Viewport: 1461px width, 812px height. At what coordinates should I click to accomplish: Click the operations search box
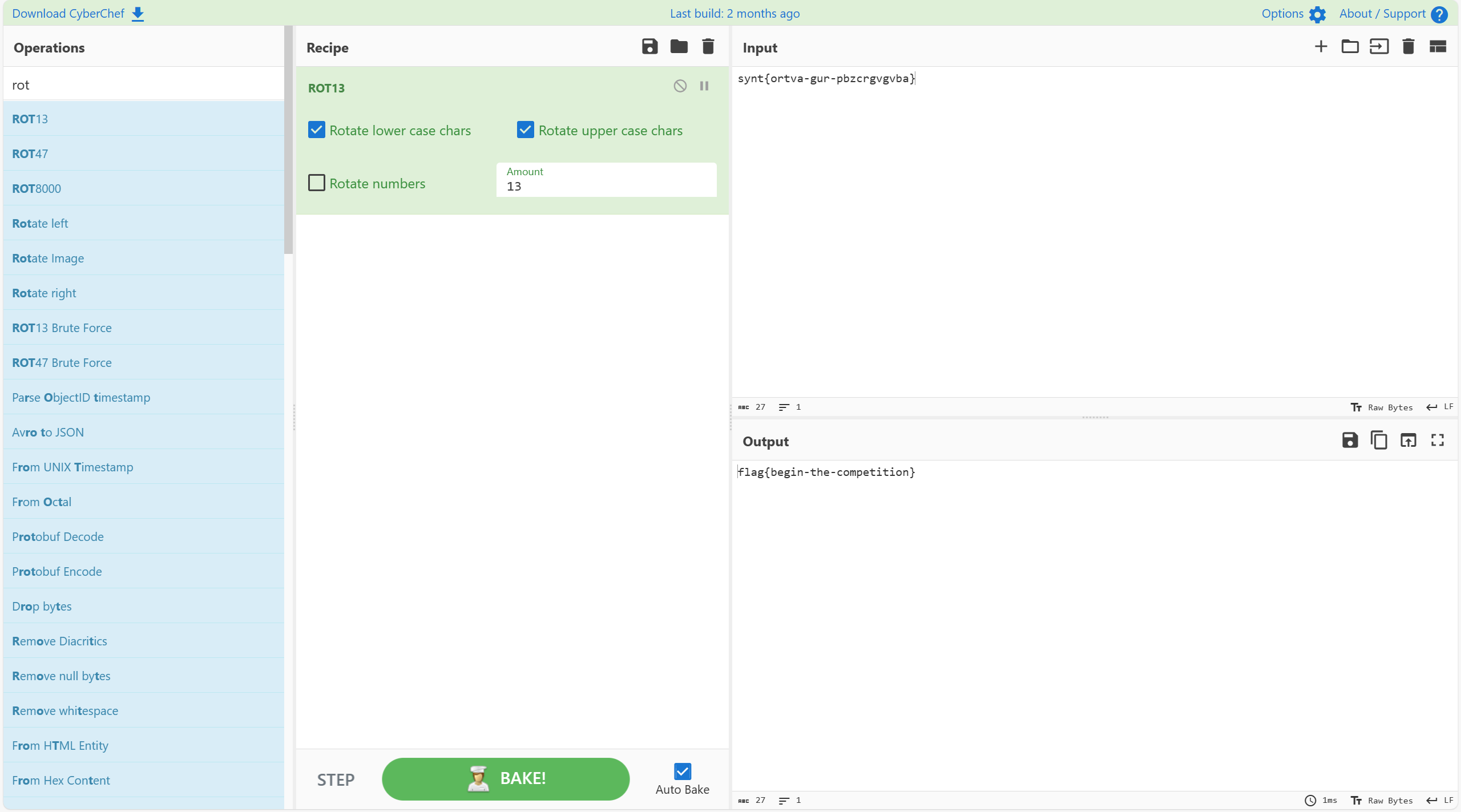(x=143, y=84)
